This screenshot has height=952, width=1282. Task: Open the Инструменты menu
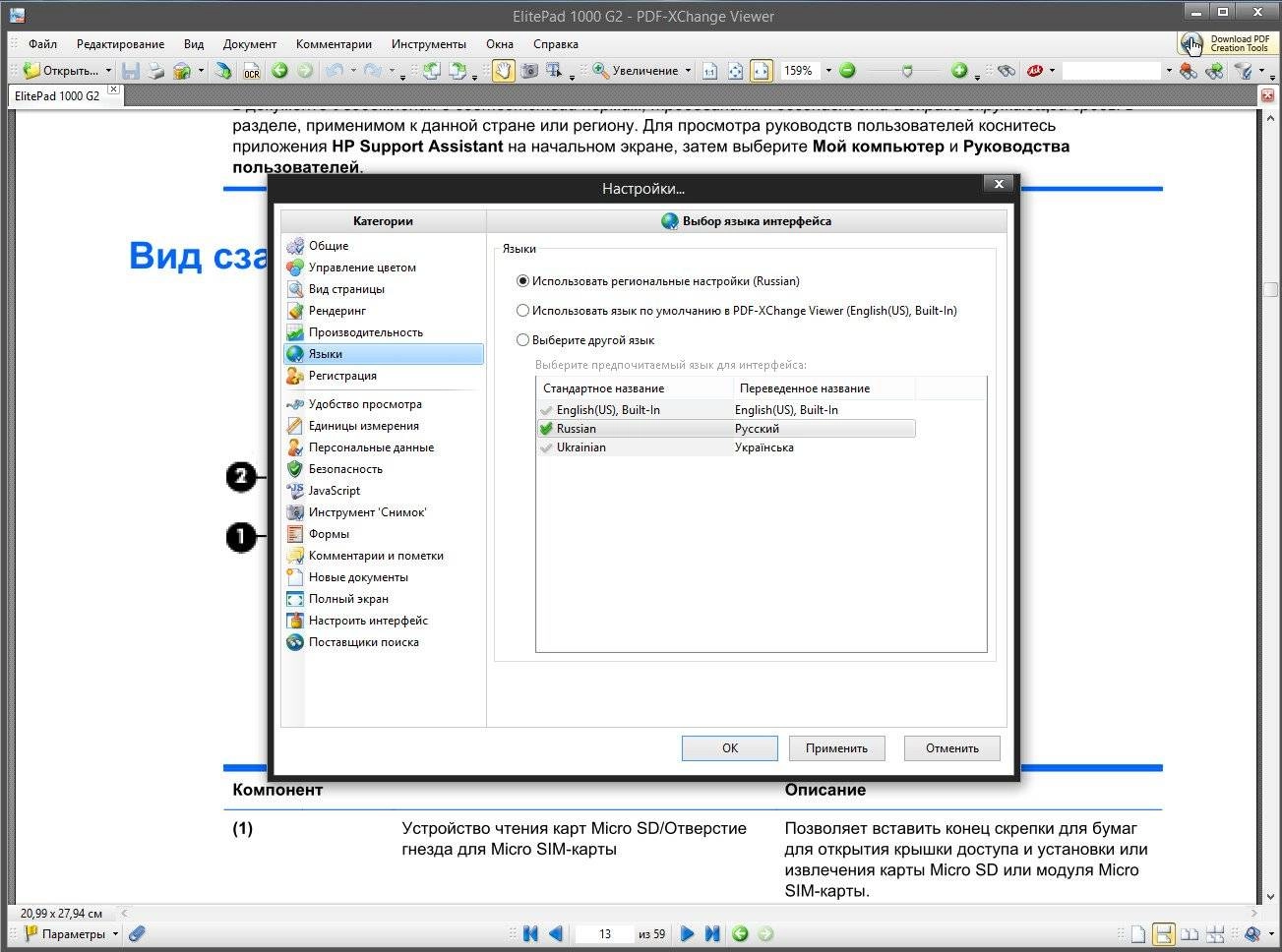(429, 44)
